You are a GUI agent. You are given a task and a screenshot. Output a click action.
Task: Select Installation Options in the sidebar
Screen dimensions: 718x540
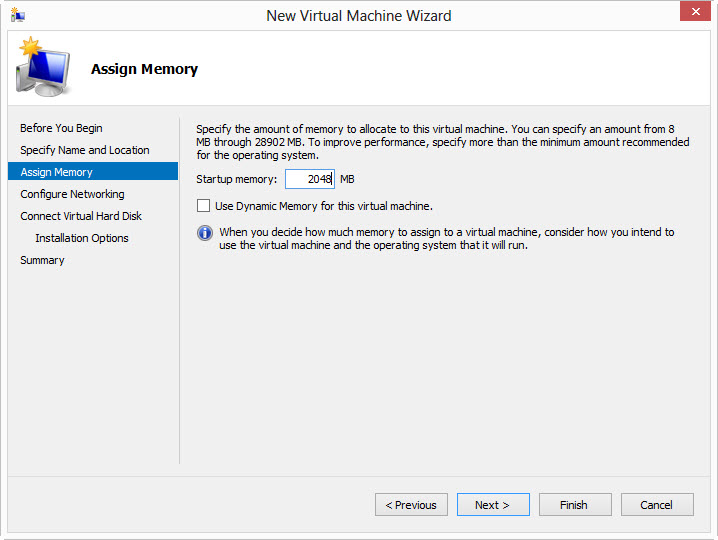coord(82,238)
